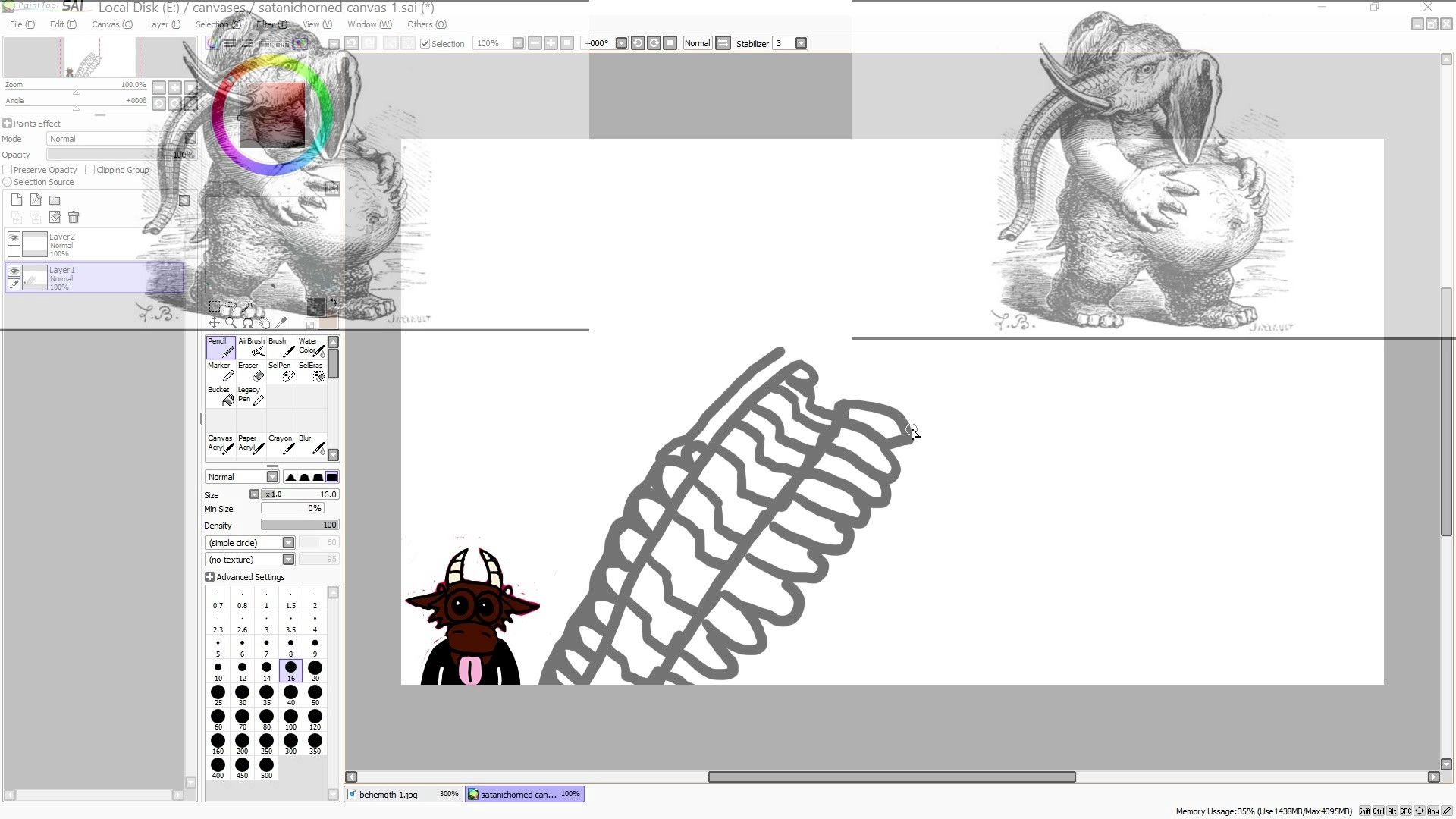Open the brush Size multiplier dropdown
Image resolution: width=1456 pixels, height=819 pixels.
[x=255, y=494]
